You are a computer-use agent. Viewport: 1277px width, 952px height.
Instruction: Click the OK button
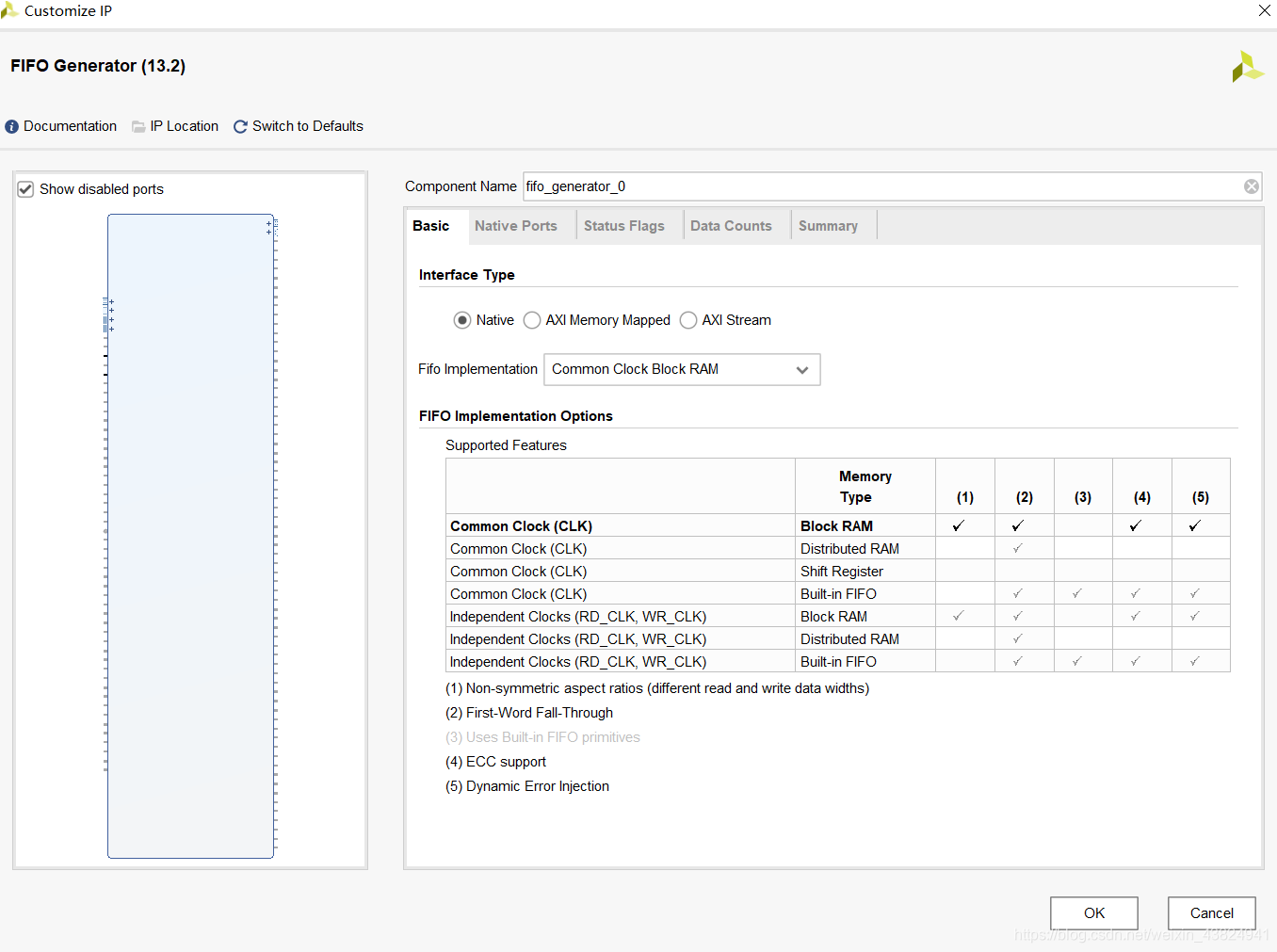[1094, 913]
